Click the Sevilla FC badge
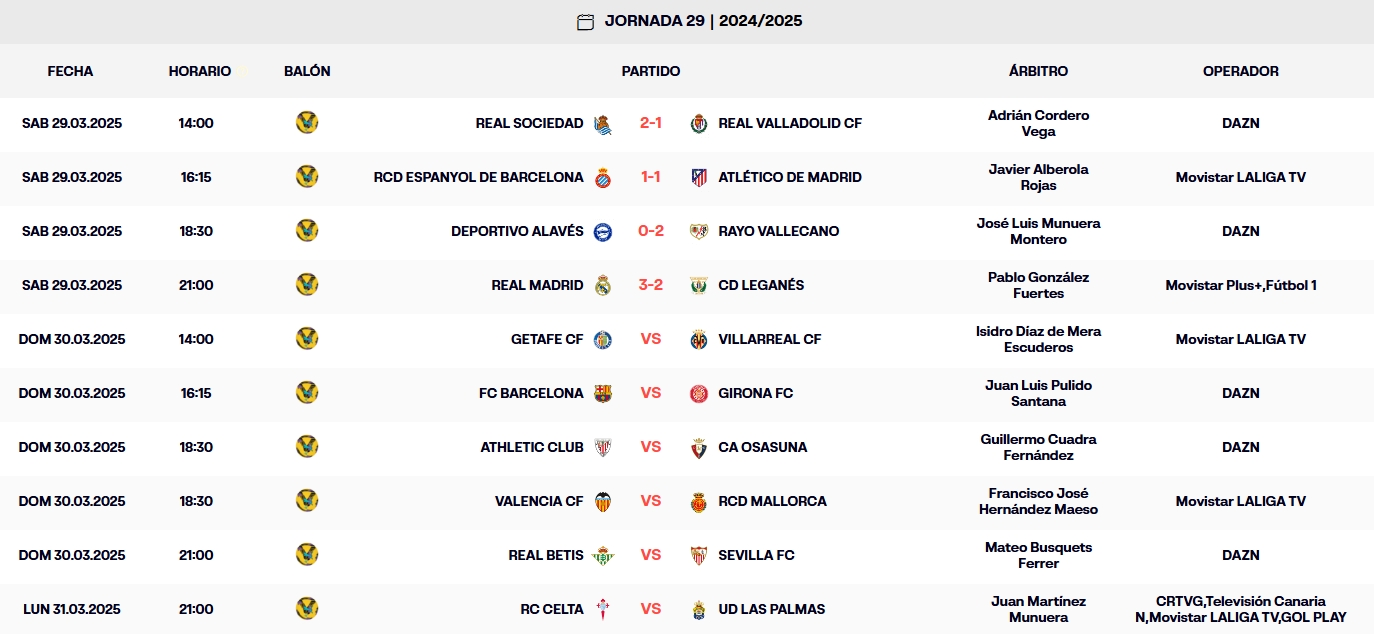The width and height of the screenshot is (1374, 634). pos(700,555)
